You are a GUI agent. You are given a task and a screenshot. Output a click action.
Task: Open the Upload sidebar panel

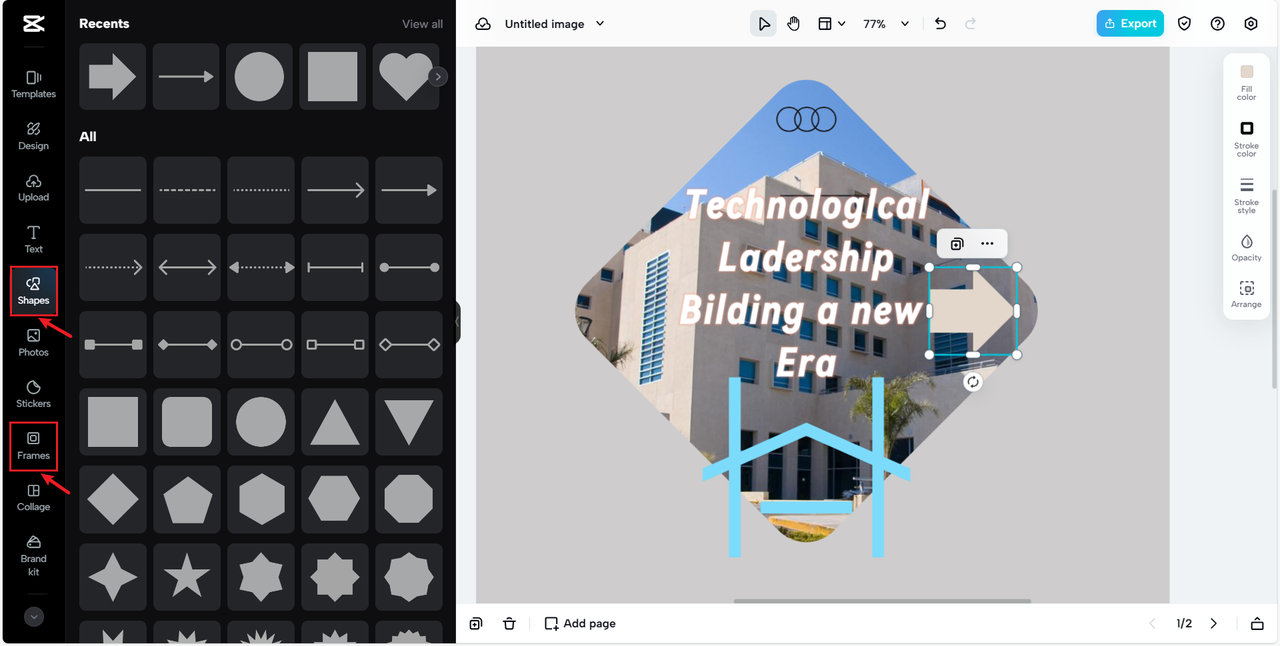tap(33, 188)
